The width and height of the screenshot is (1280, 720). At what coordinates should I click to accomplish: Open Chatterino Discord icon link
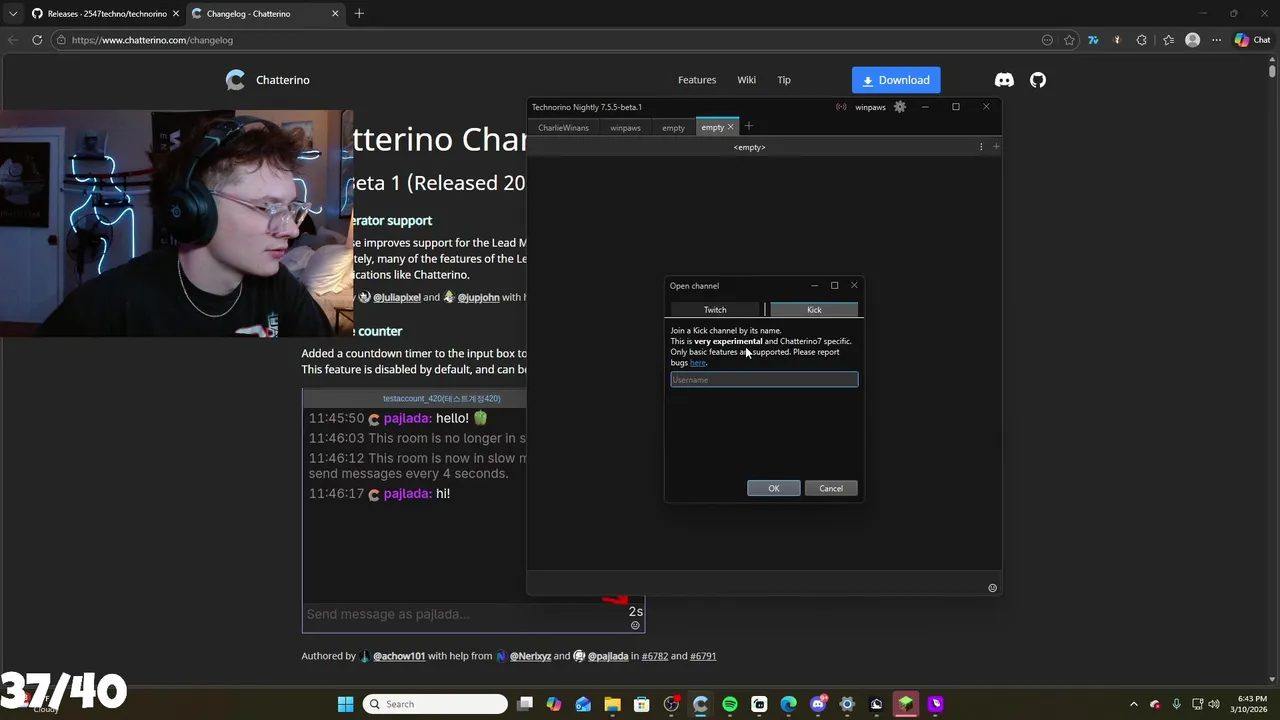click(x=1004, y=80)
